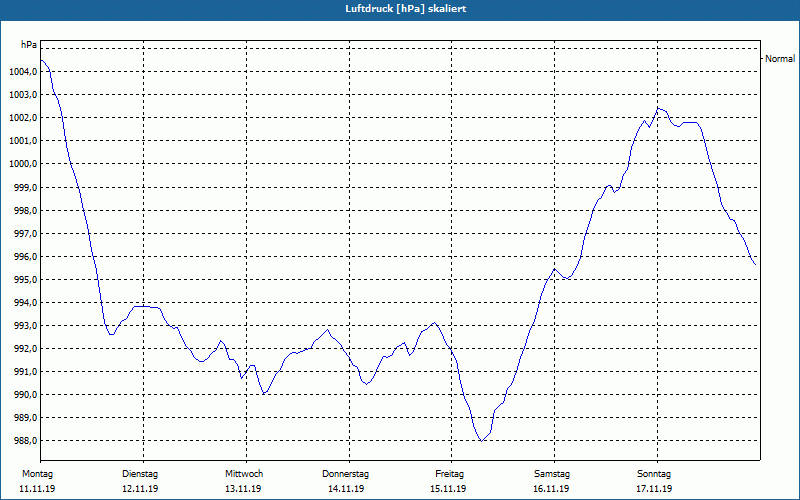Select the 1000,0 axis value
Image resolution: width=800 pixels, height=500 pixels.
click(x=23, y=164)
